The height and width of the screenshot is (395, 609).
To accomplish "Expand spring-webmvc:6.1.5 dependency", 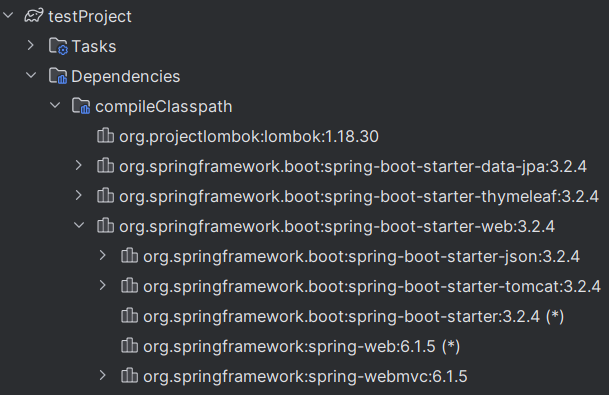I will coord(103,375).
